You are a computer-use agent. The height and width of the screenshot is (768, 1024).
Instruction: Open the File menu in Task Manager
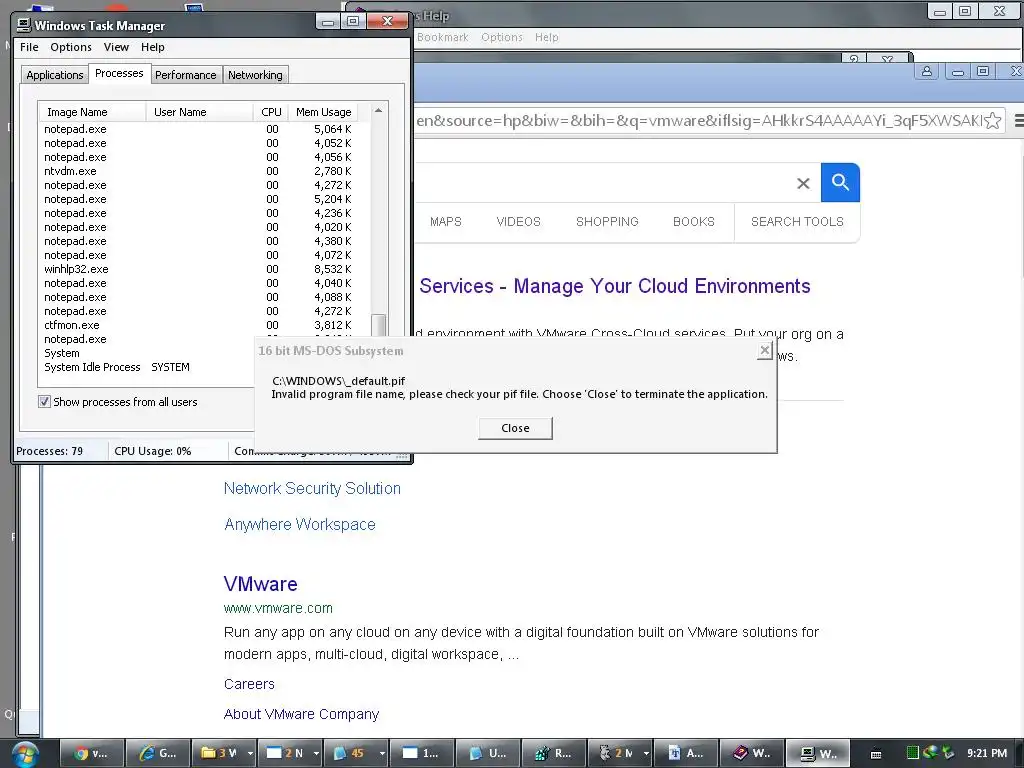coord(29,47)
